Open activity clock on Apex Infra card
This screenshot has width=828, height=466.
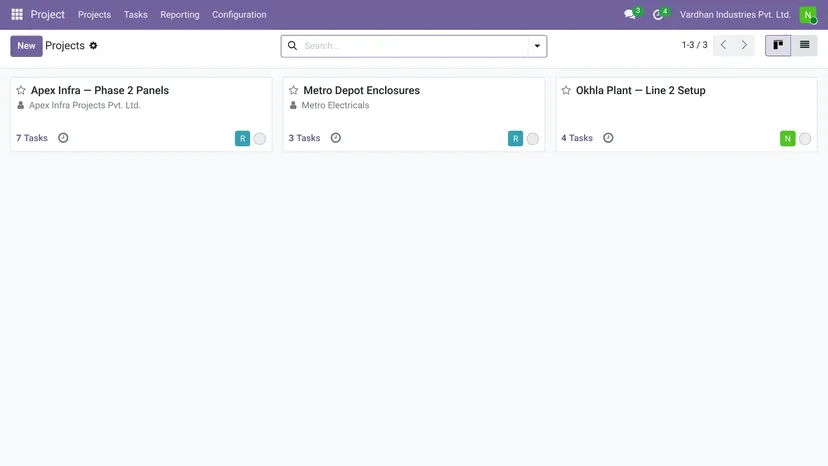(63, 138)
